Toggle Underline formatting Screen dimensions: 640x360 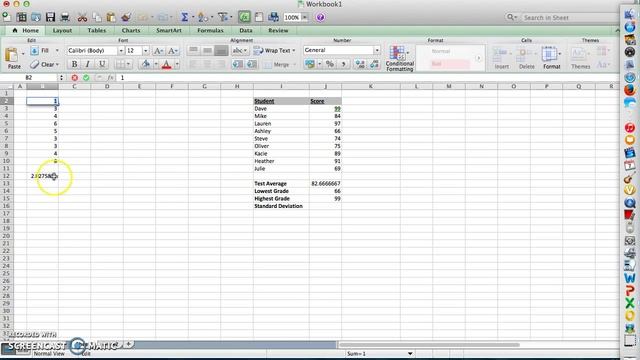coord(102,64)
